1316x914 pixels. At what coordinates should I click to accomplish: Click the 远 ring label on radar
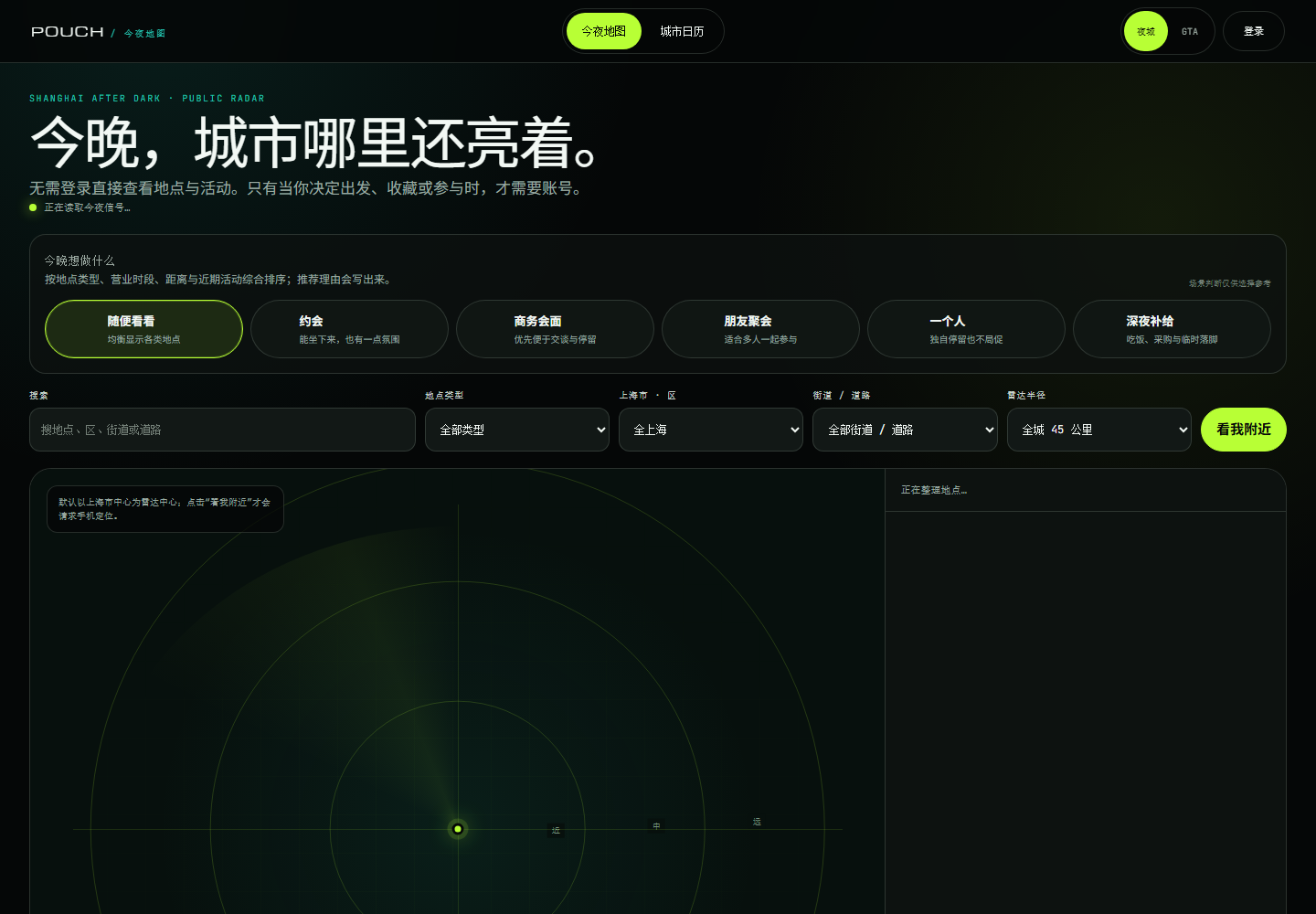click(x=757, y=822)
